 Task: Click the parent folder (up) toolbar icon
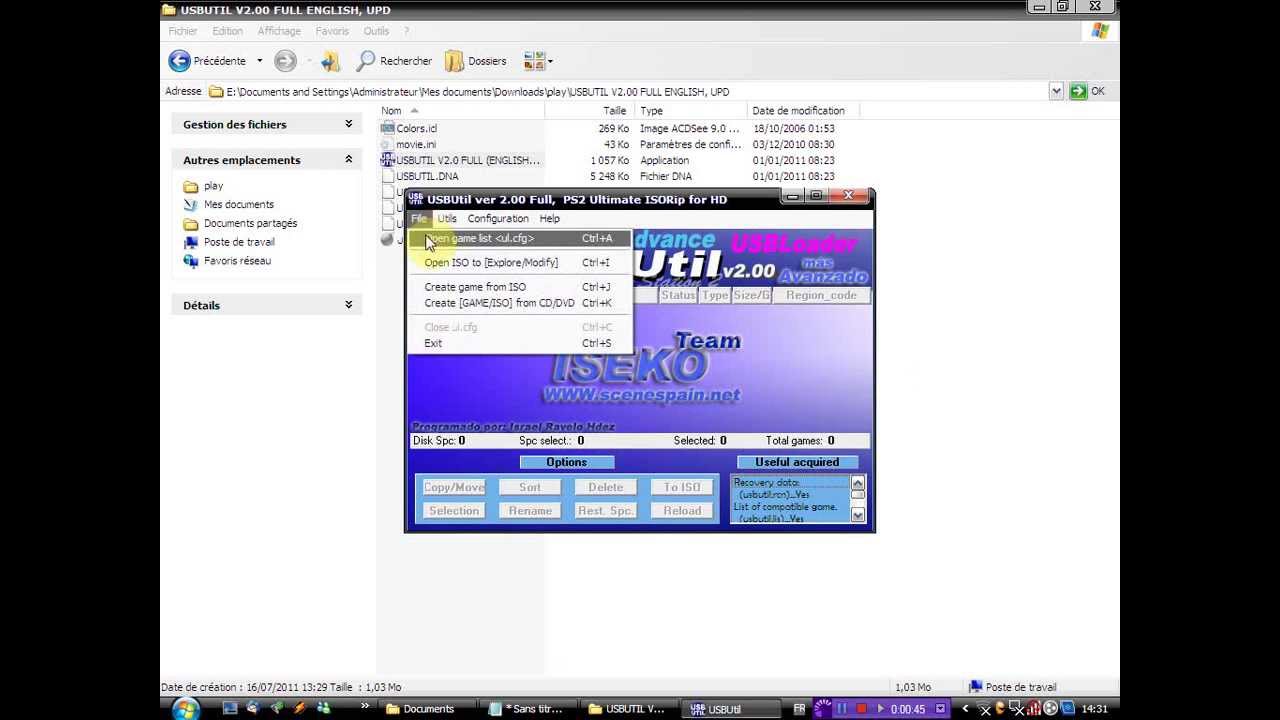(331, 61)
